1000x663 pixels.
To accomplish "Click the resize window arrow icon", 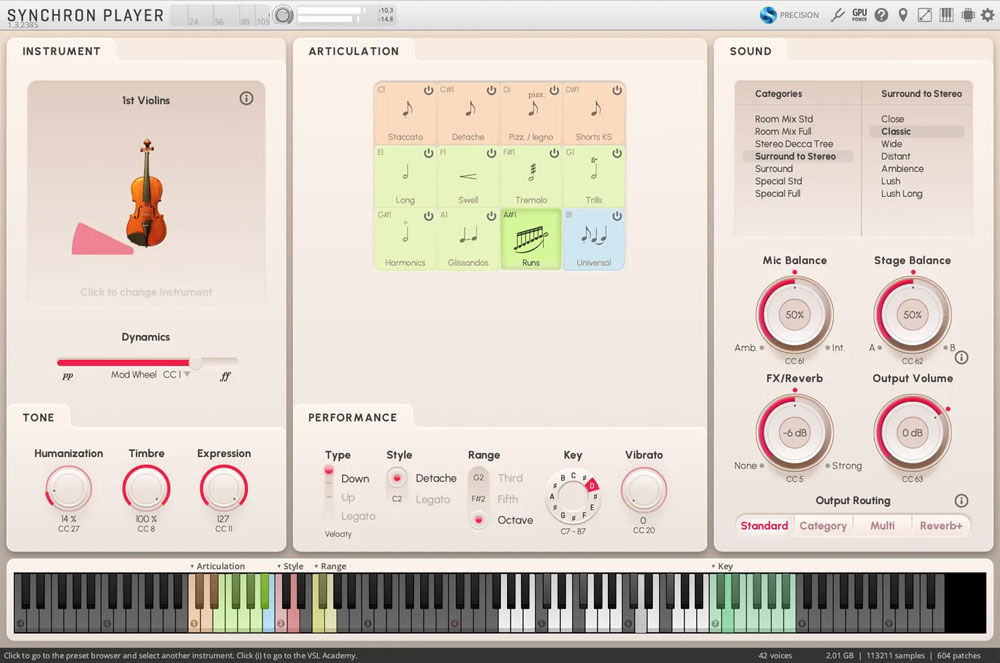I will coord(924,15).
